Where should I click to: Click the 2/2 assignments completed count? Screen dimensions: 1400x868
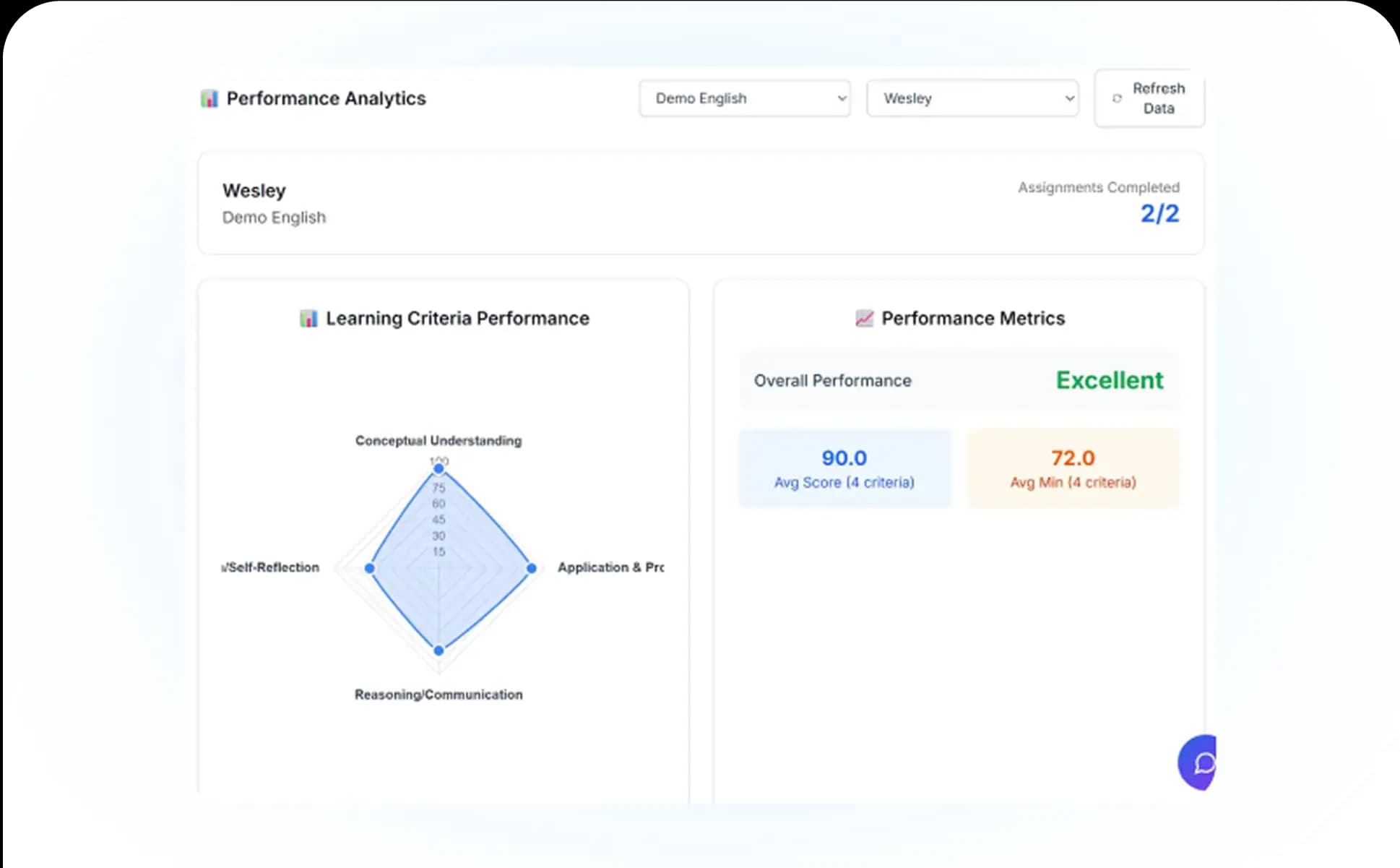click(x=1159, y=213)
